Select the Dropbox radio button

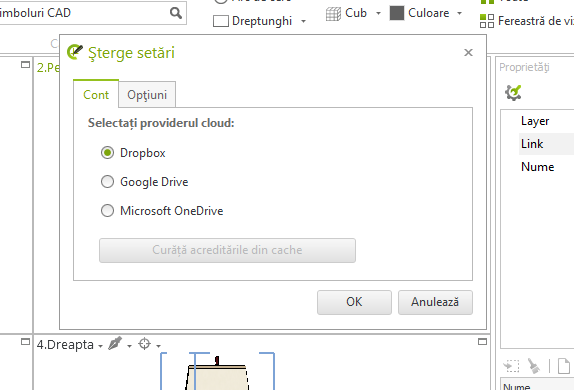pos(107,153)
